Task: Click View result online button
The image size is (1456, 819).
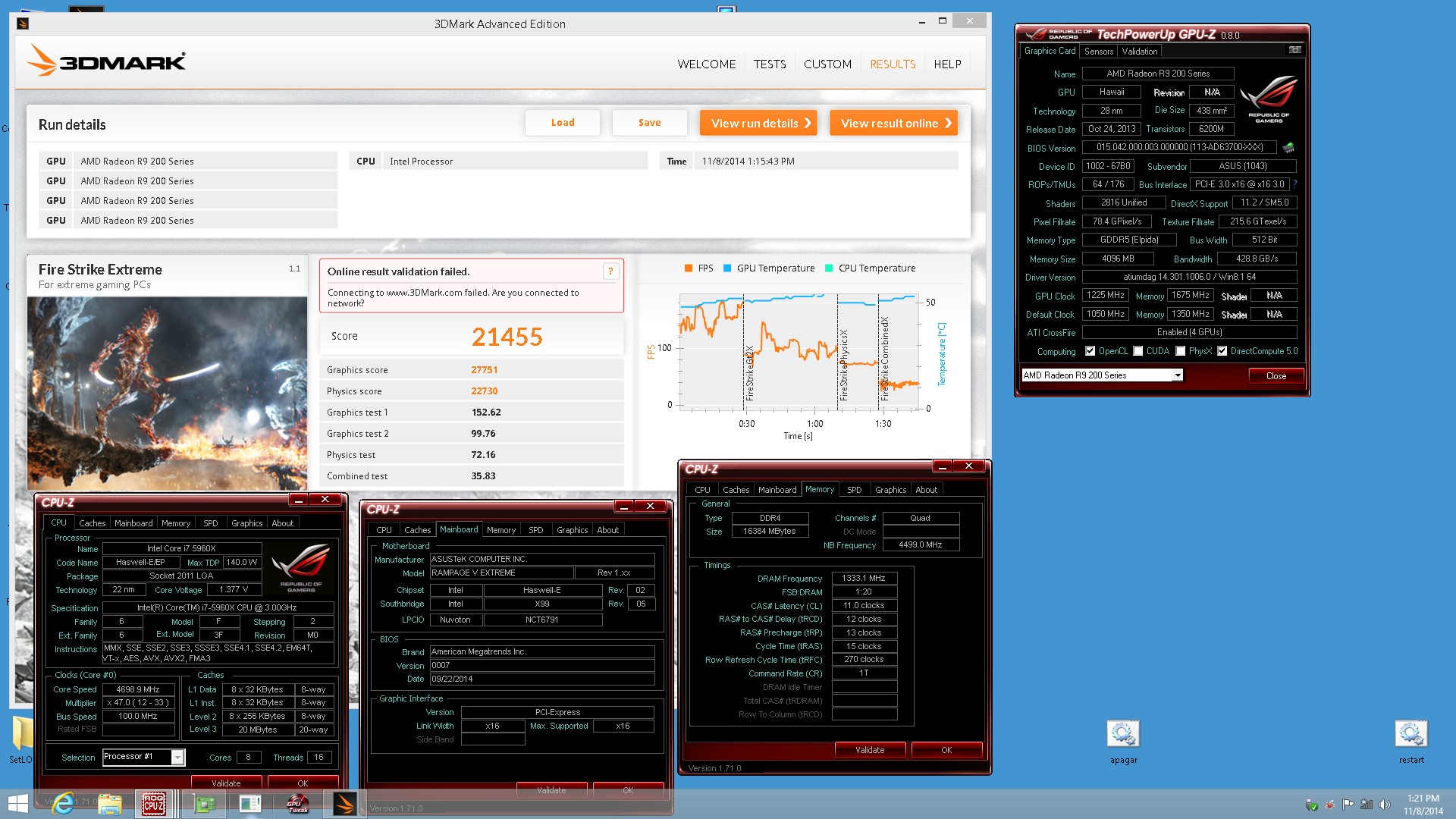Action: (893, 123)
